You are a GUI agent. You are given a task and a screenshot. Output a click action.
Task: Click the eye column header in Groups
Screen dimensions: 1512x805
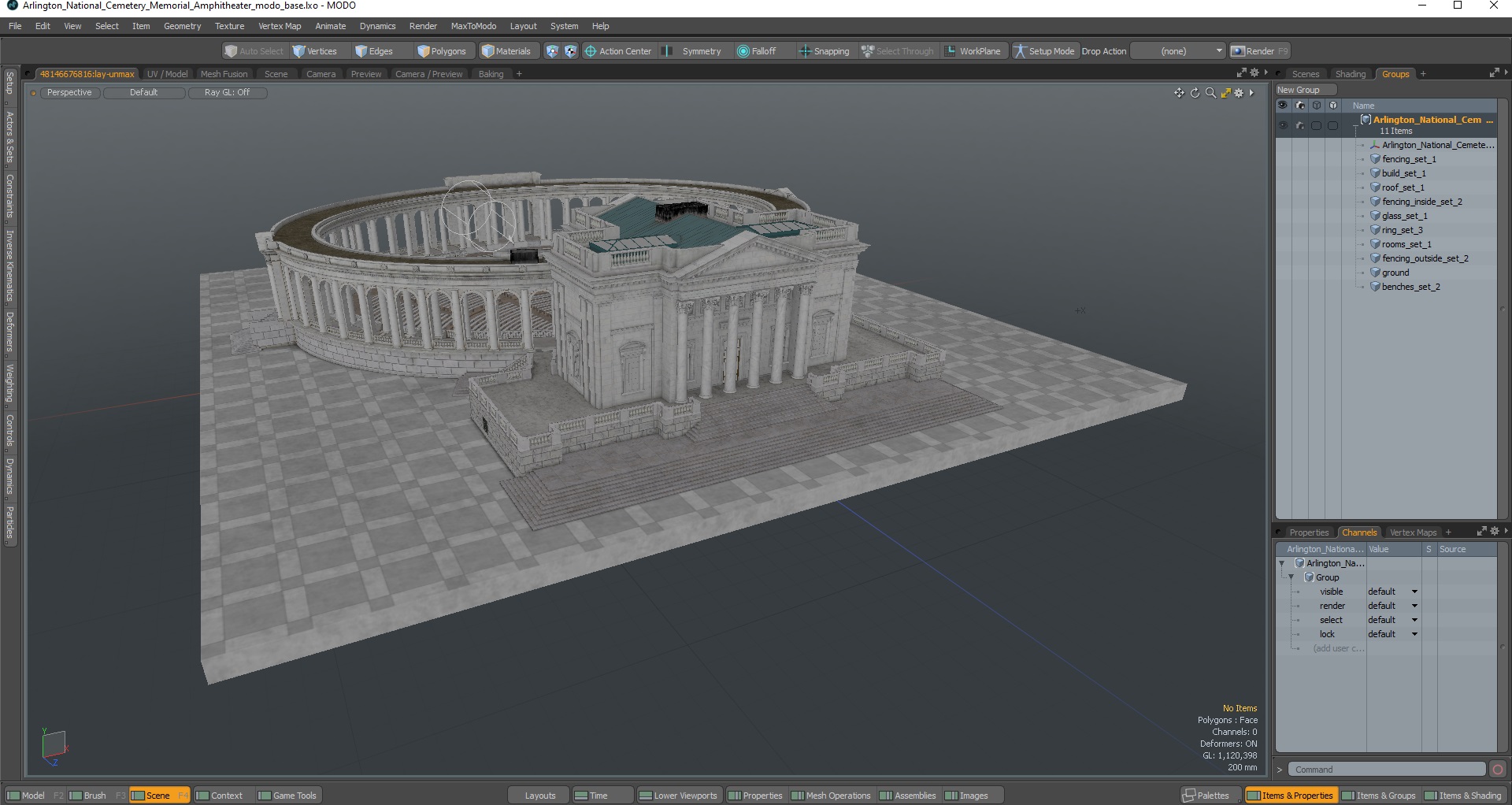1283,105
